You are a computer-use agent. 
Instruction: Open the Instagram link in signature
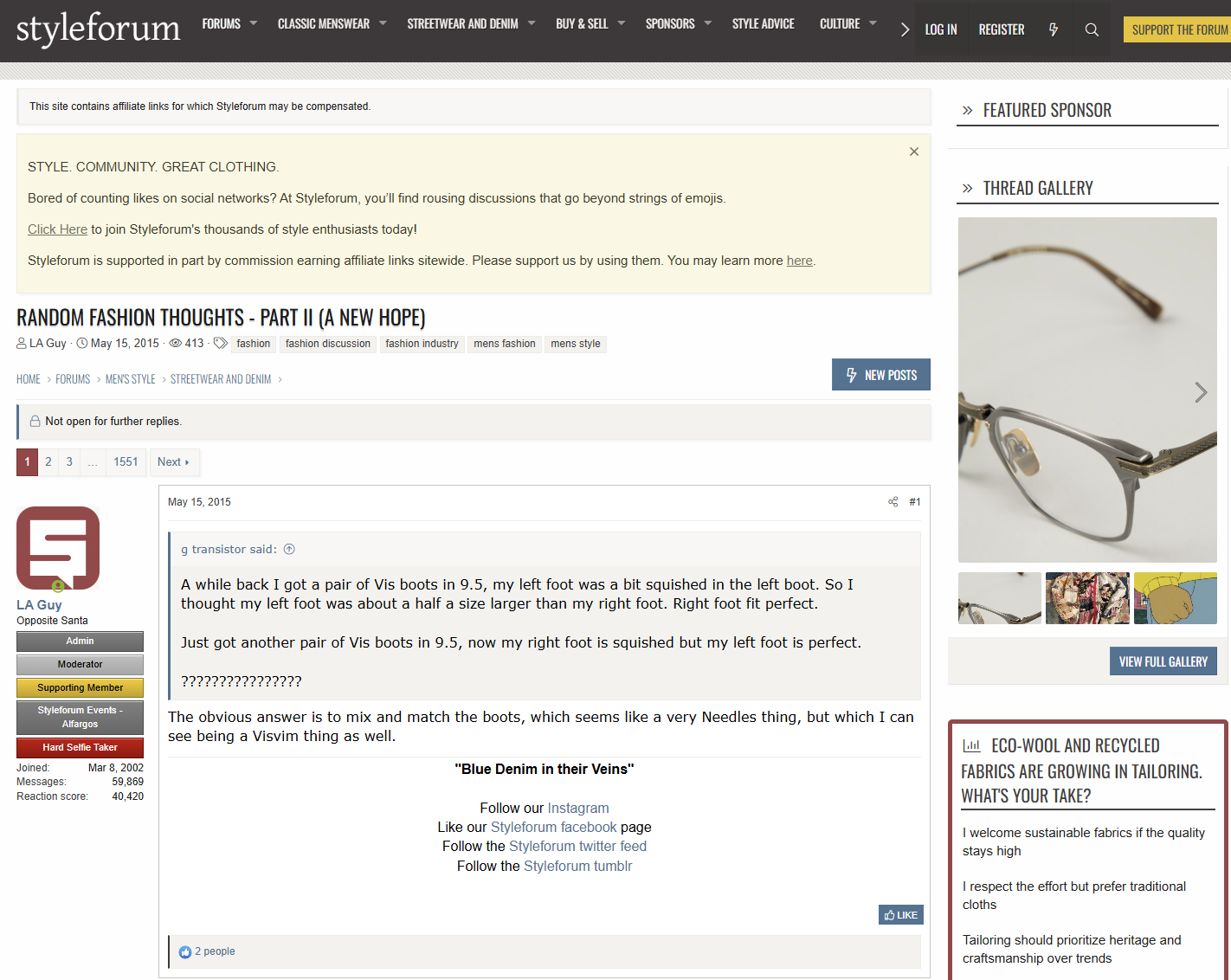point(578,808)
